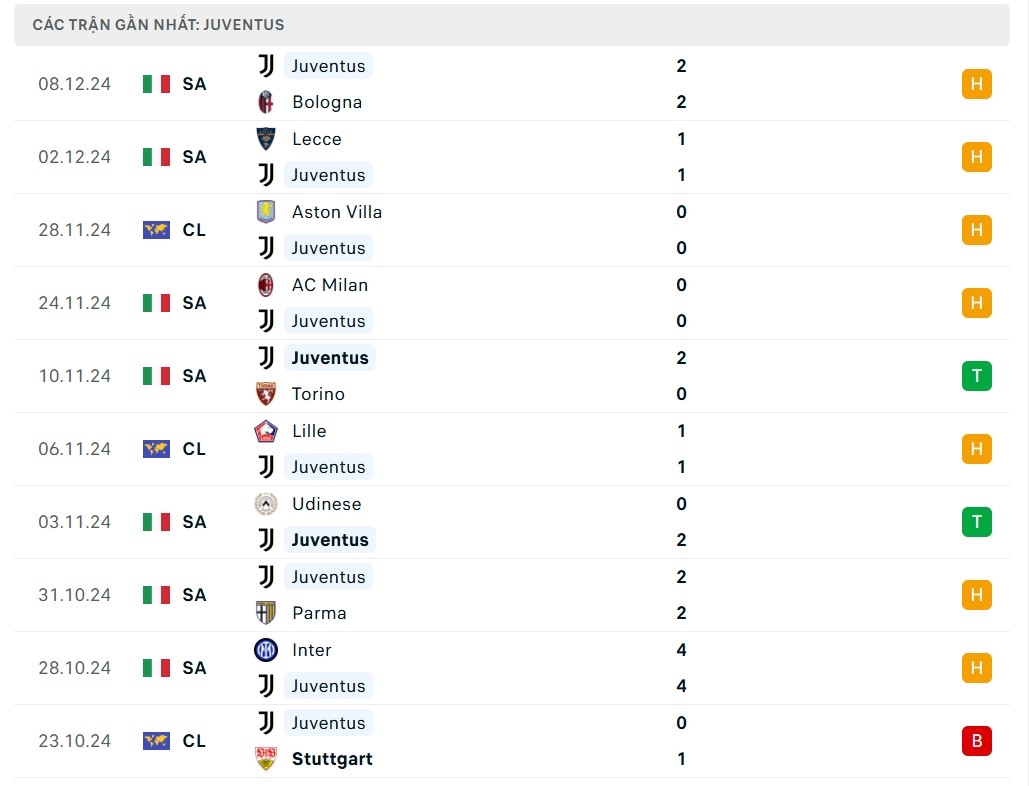Click the AC Milan club logo
The image size is (1029, 786).
[x=266, y=285]
